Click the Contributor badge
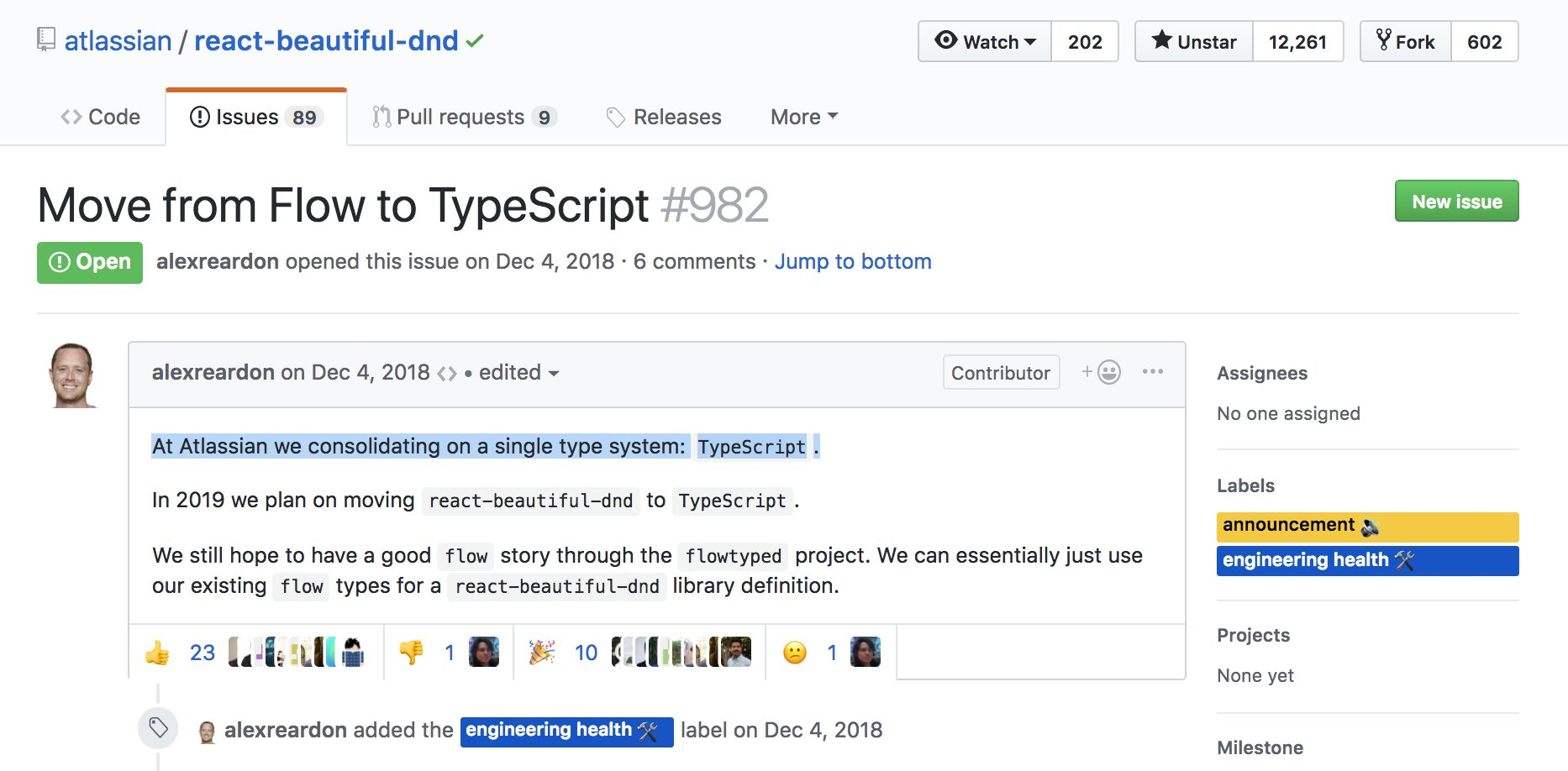Viewport: 1568px width, 771px height. pyautogui.click(x=1001, y=372)
